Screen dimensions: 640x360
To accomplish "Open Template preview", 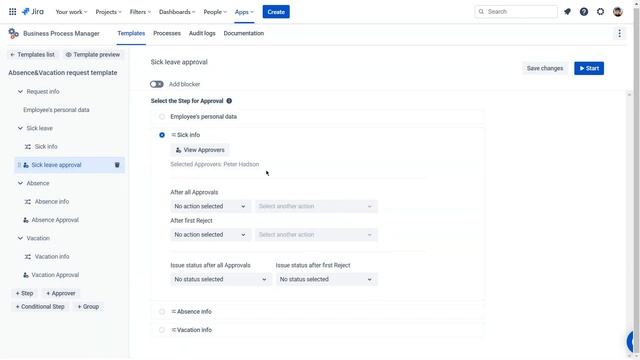I will [93, 55].
